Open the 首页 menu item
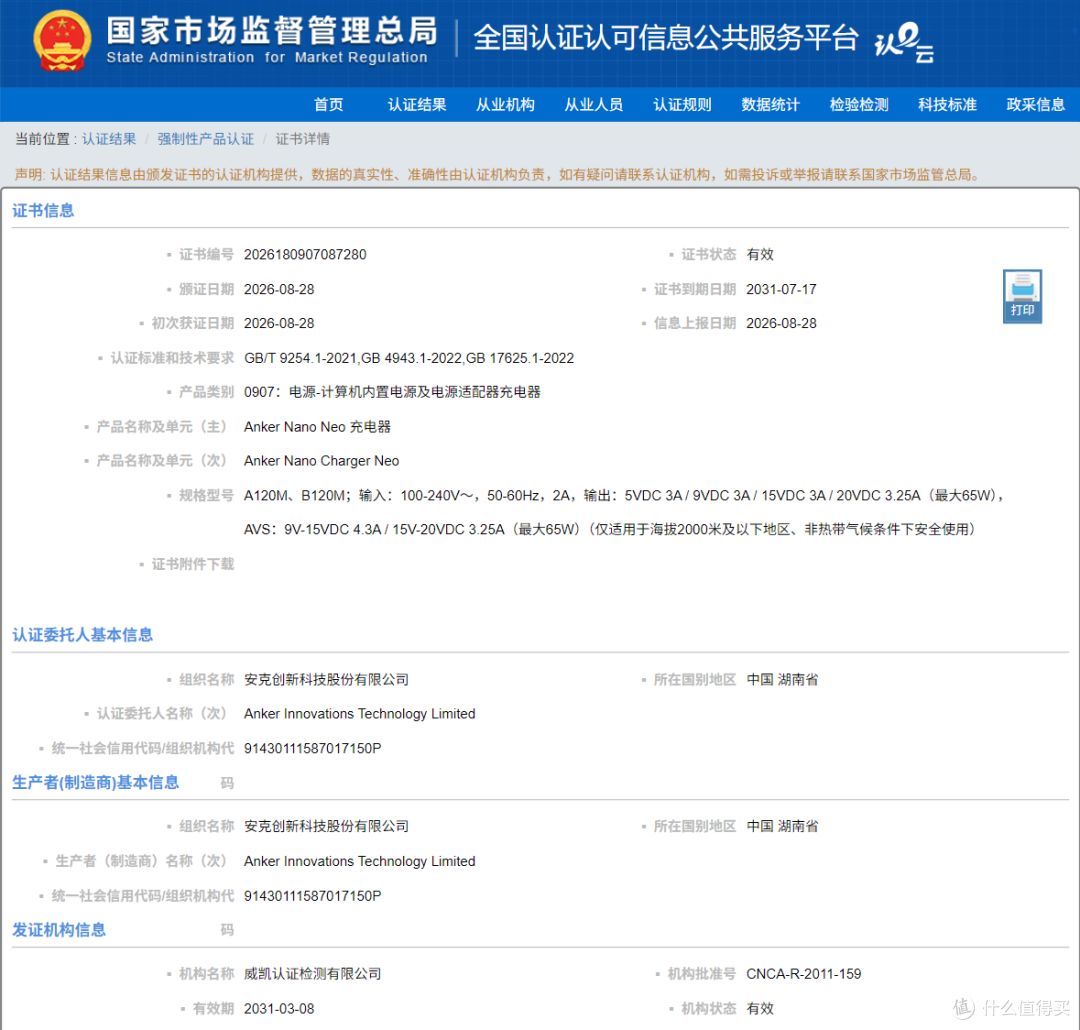The image size is (1080, 1030). point(329,105)
